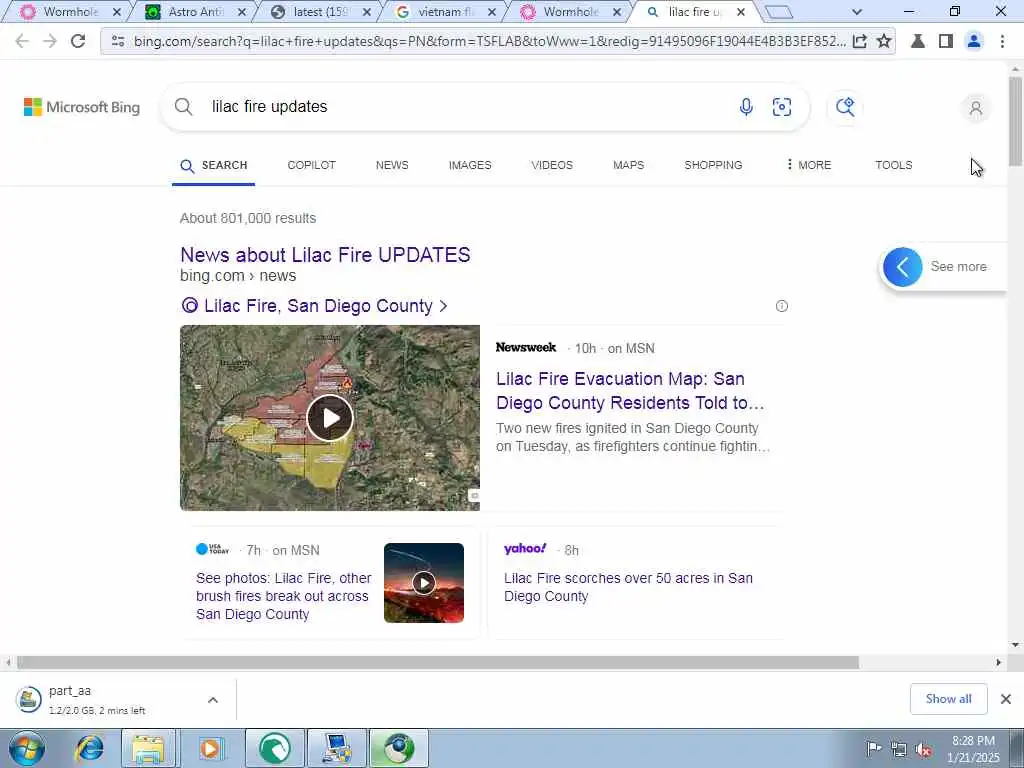The width and height of the screenshot is (1024, 768).
Task: Start voice search with microphone icon
Action: point(746,106)
